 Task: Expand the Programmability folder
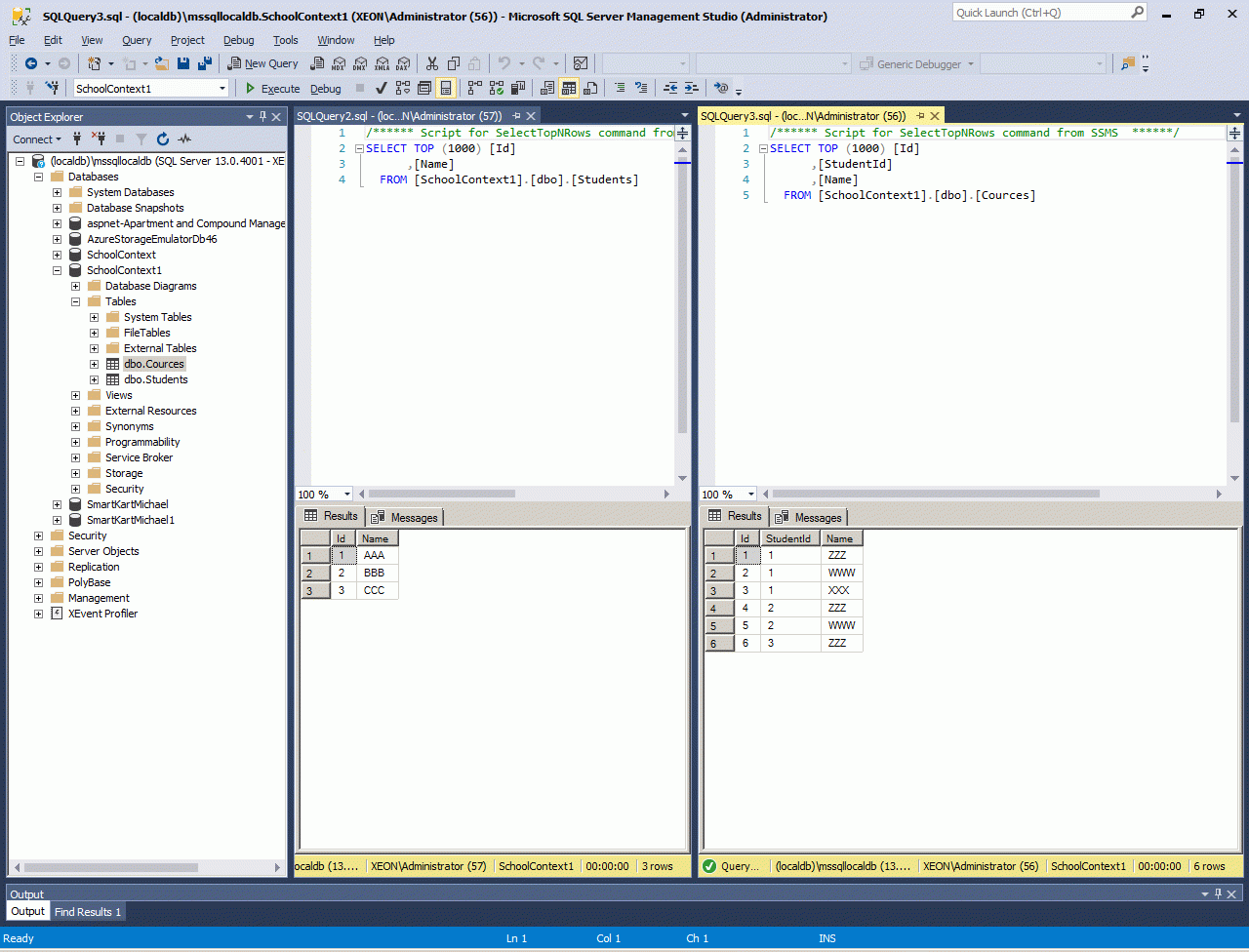click(76, 442)
